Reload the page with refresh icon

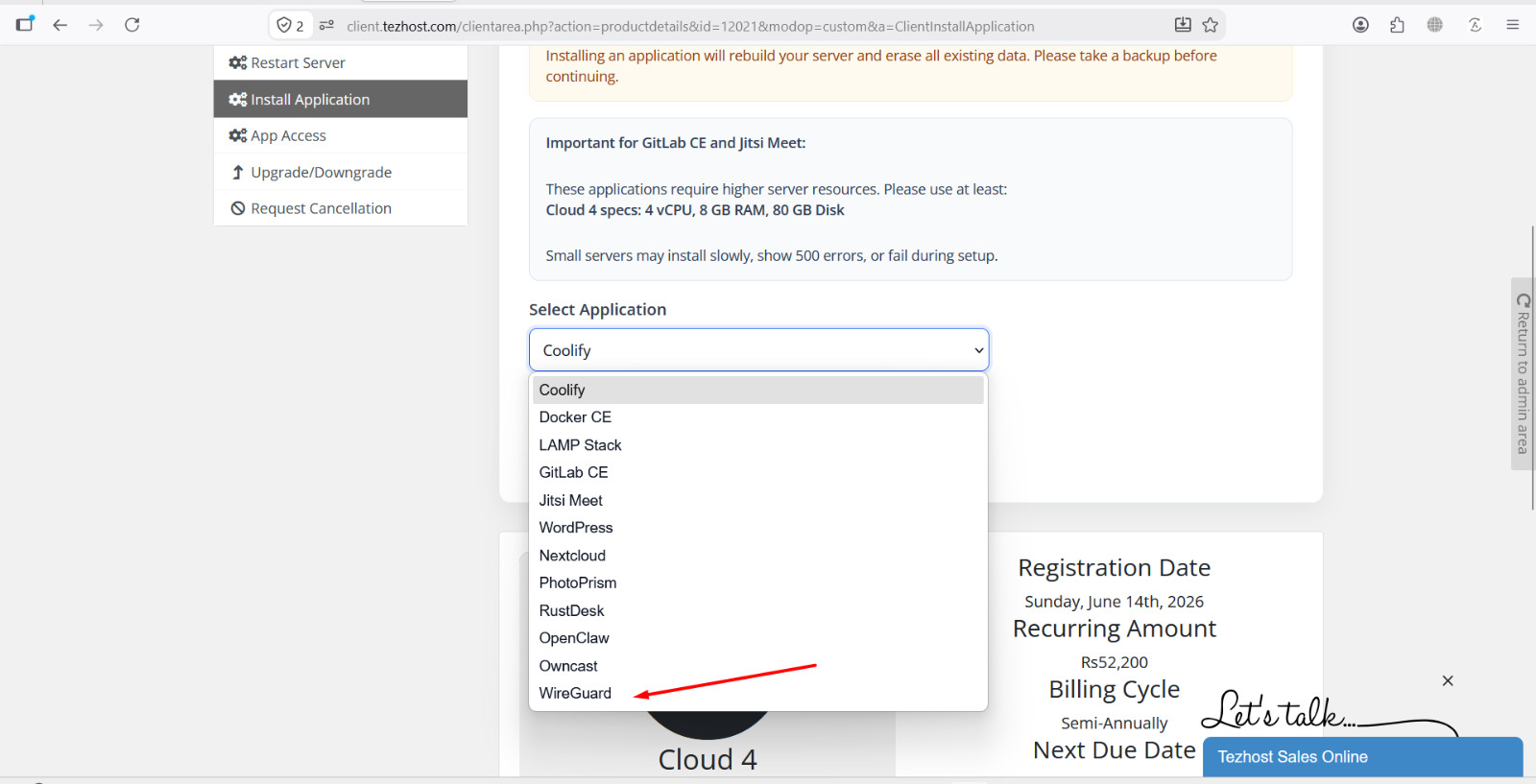(132, 25)
